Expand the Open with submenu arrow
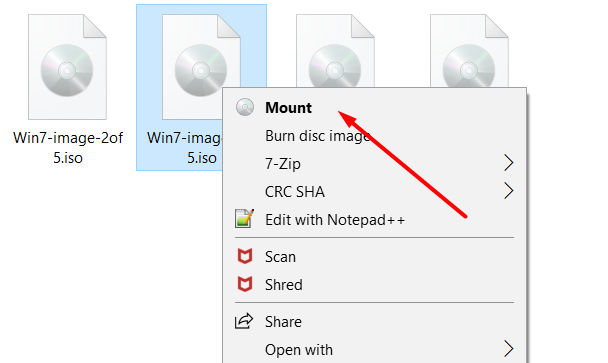Screen dimensions: 608x363 point(508,349)
